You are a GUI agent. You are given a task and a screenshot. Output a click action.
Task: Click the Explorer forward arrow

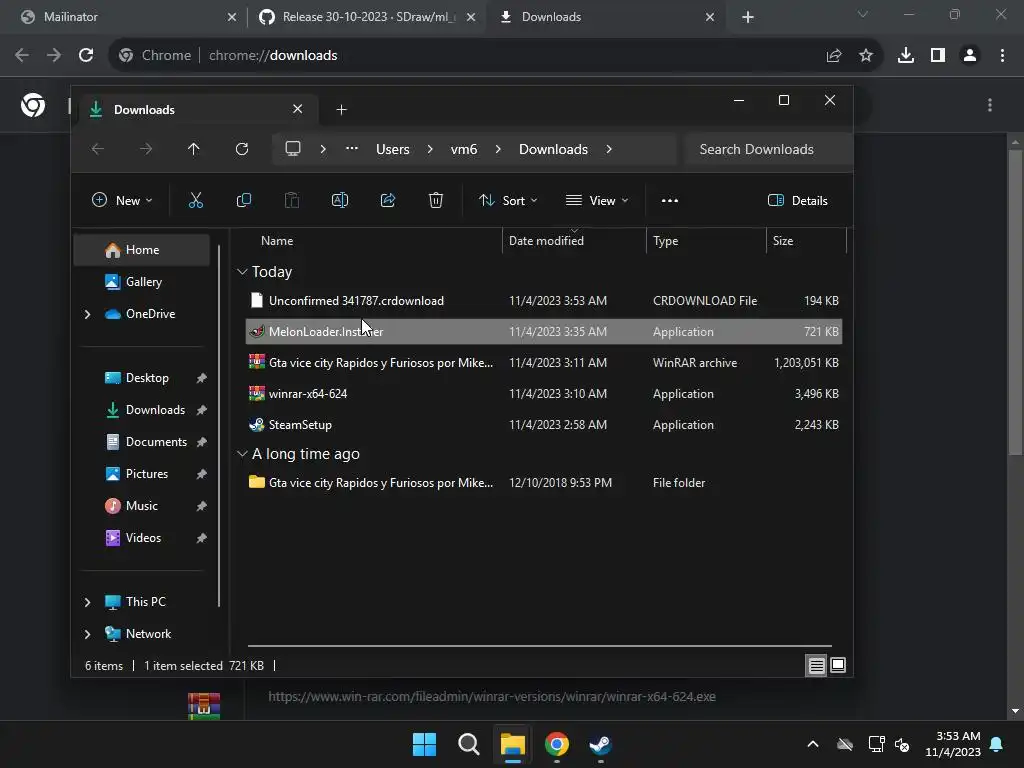146,149
